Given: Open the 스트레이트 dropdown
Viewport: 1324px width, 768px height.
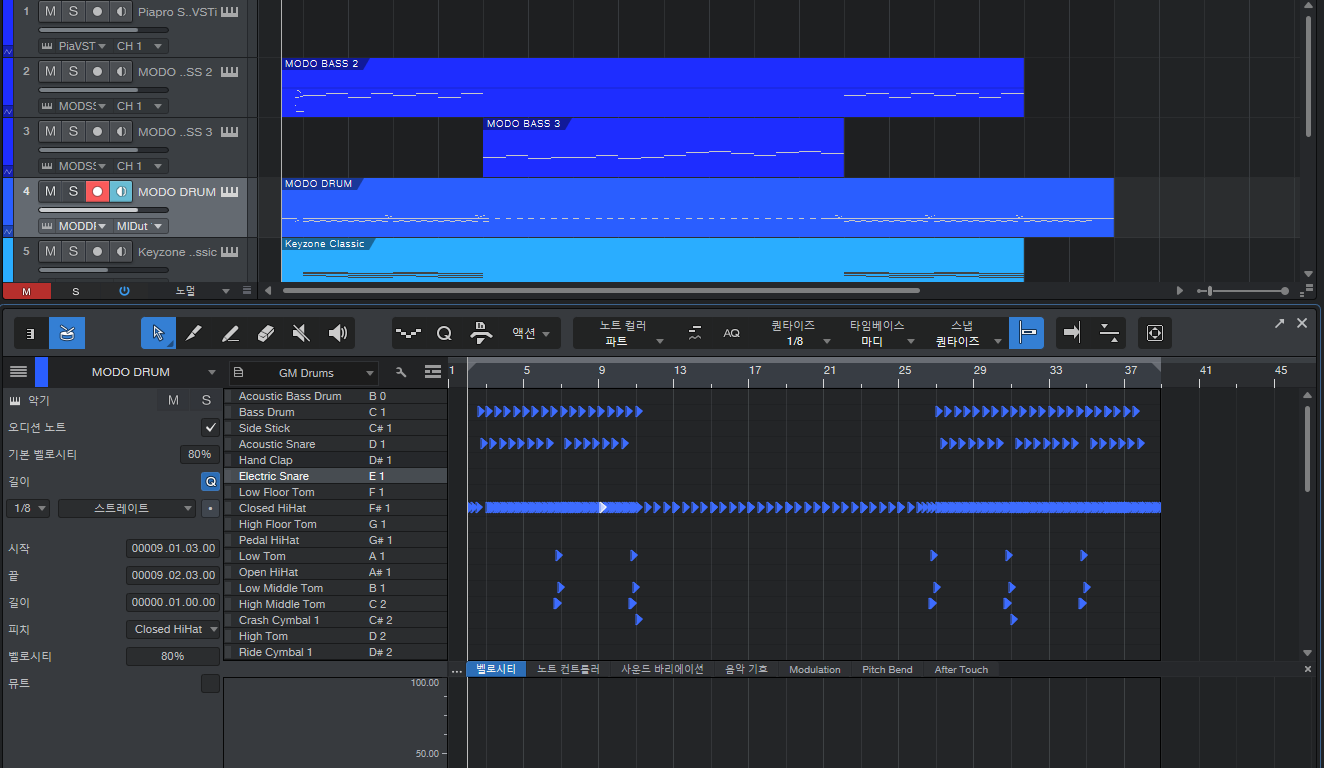Looking at the screenshot, I should (127, 508).
